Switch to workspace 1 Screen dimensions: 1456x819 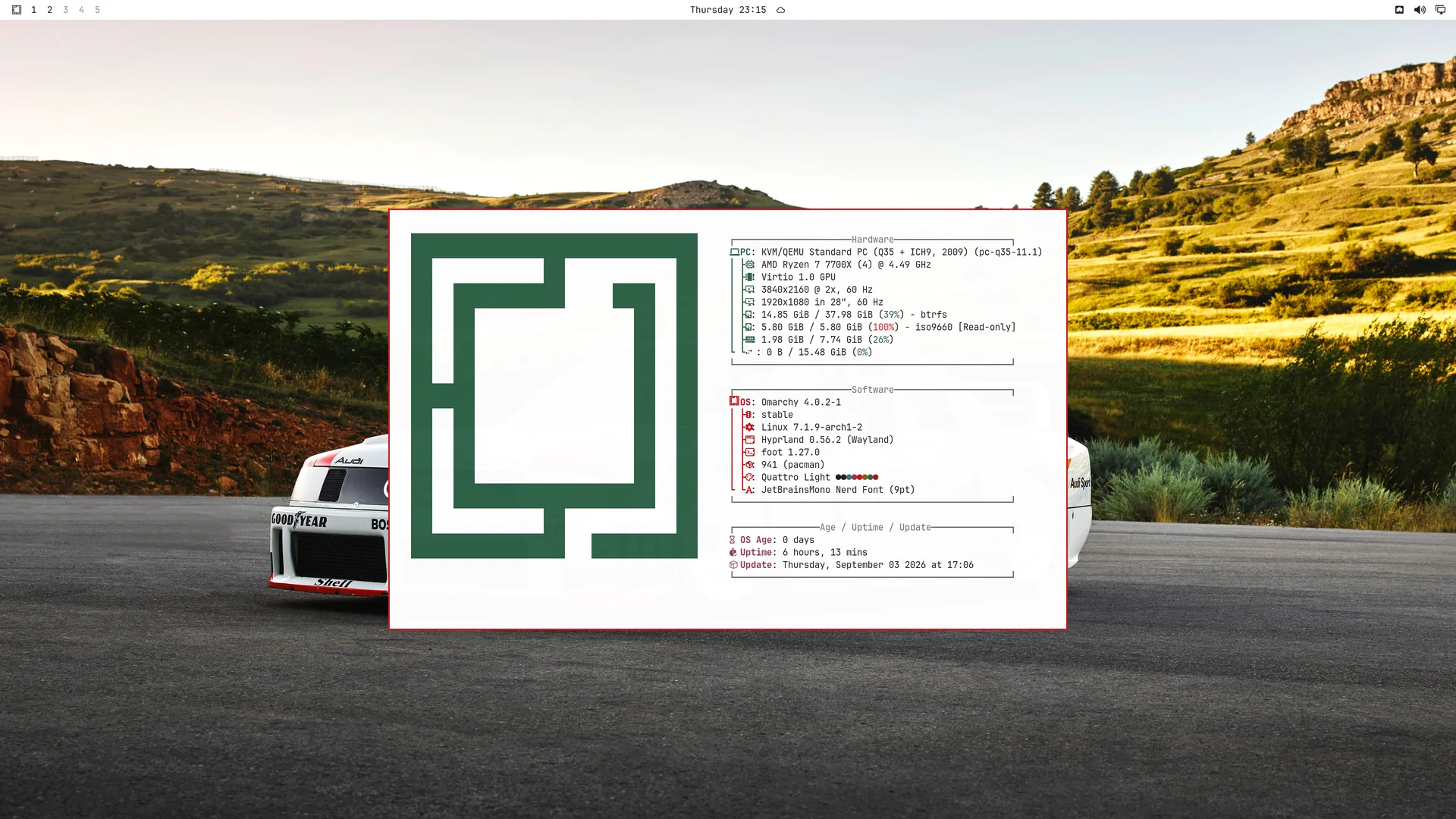tap(33, 10)
